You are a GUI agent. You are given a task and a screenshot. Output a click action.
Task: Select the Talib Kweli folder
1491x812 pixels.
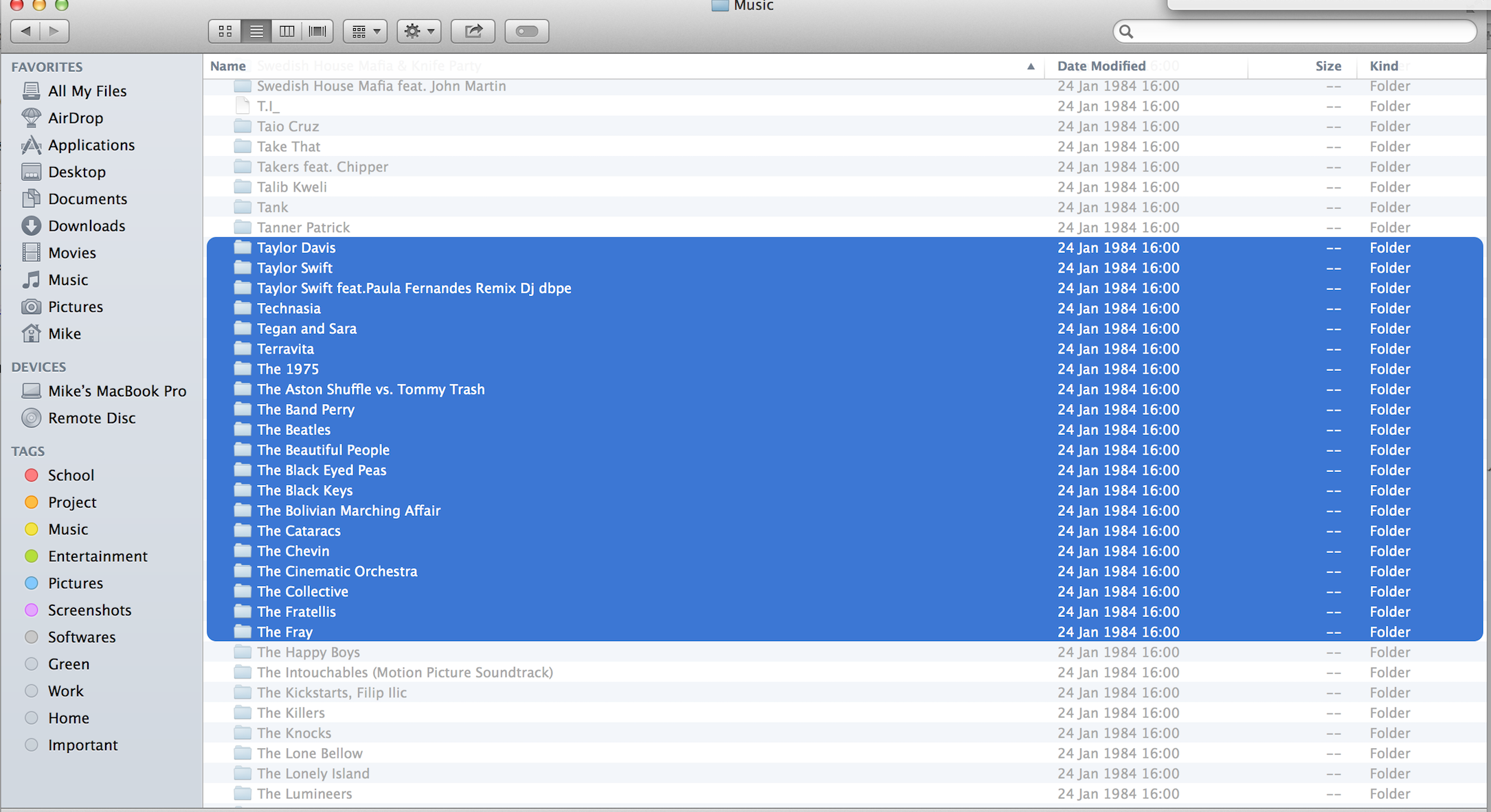[844, 187]
